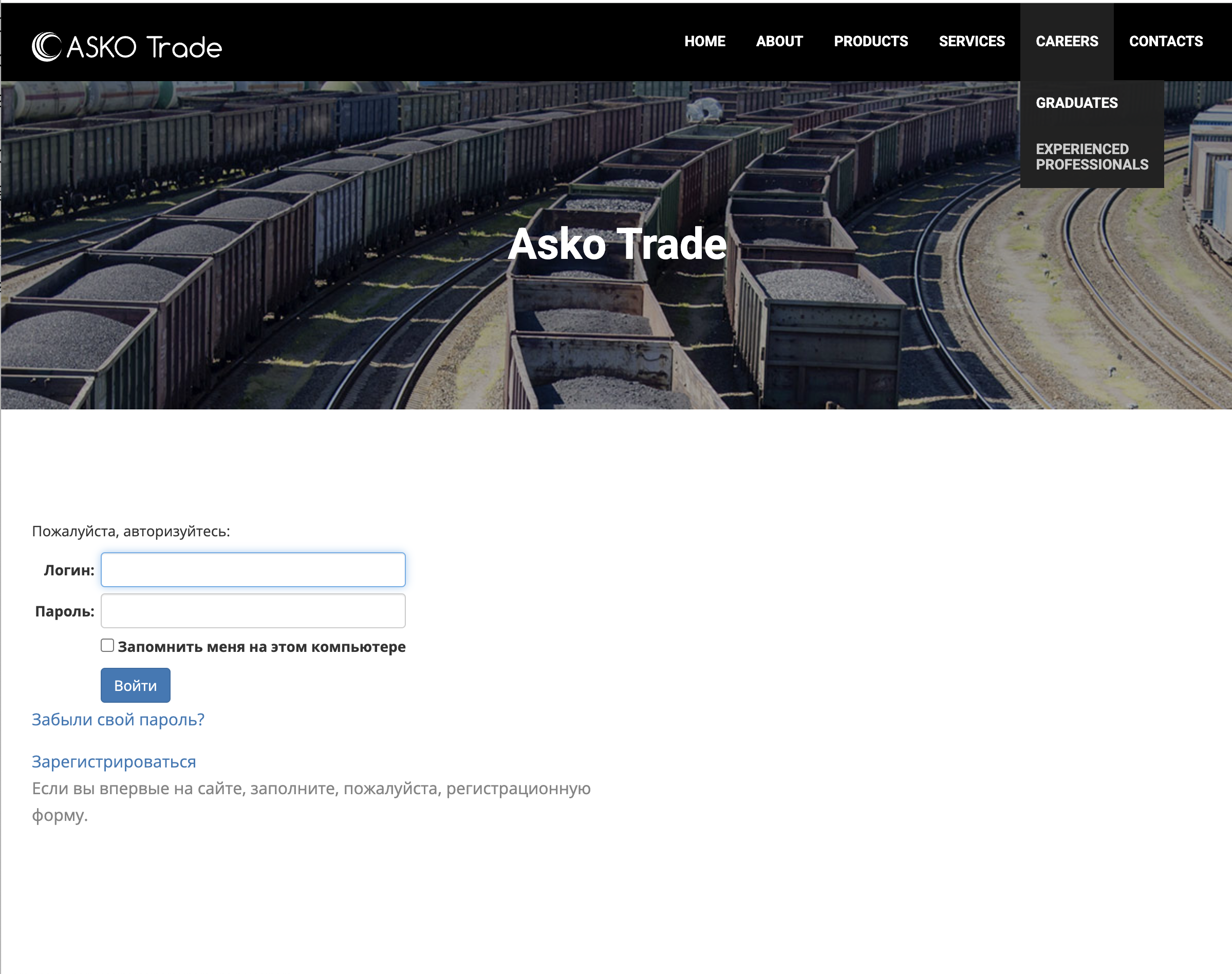This screenshot has width=1232, height=974.
Task: Click the Войти login button
Action: coord(135,685)
